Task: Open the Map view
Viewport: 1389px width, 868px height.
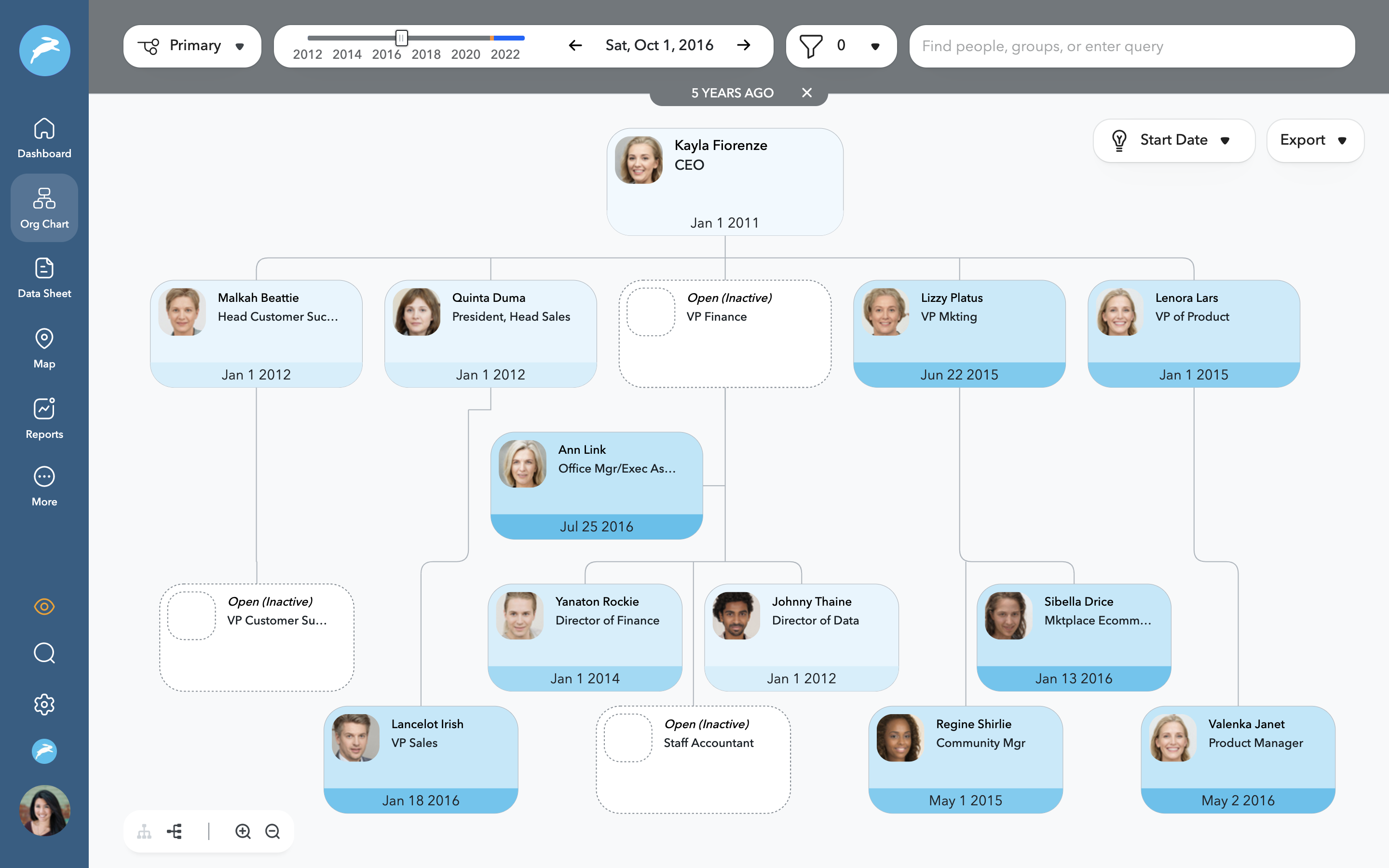Action: click(44, 348)
